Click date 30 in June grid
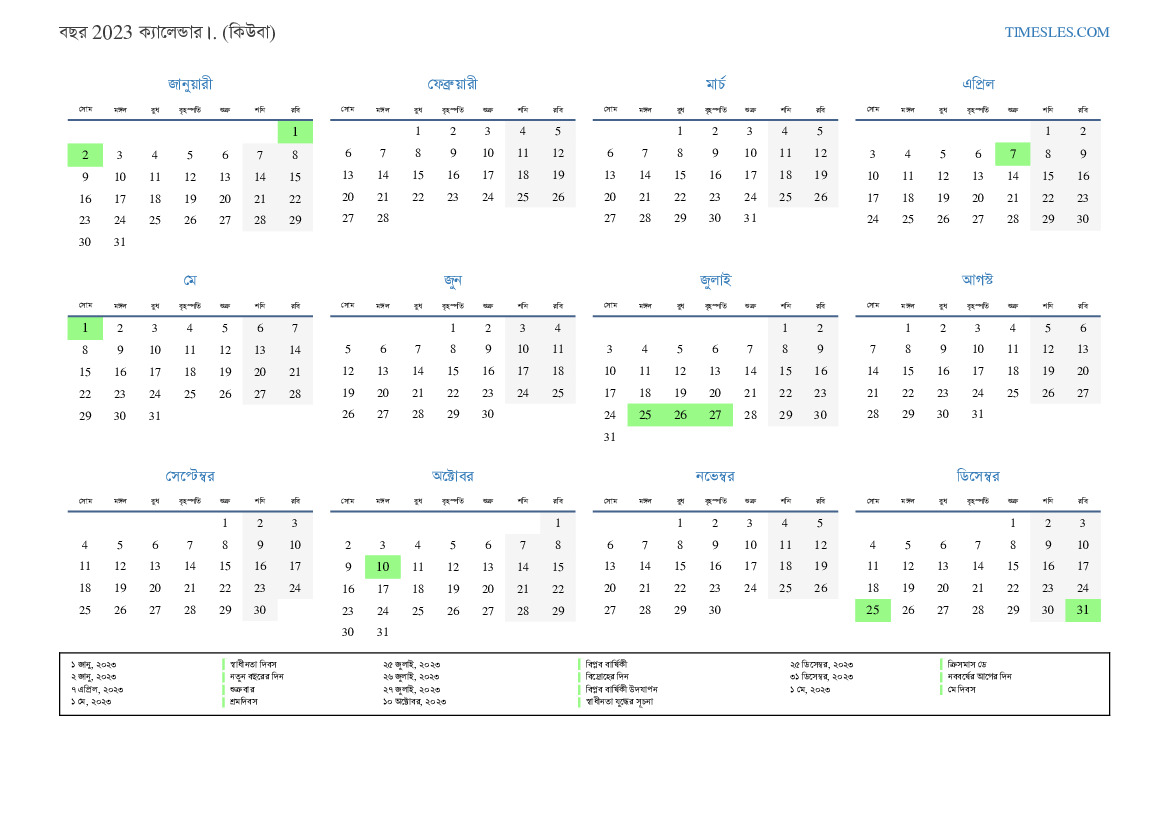The height and width of the screenshot is (827, 1169). coord(488,414)
